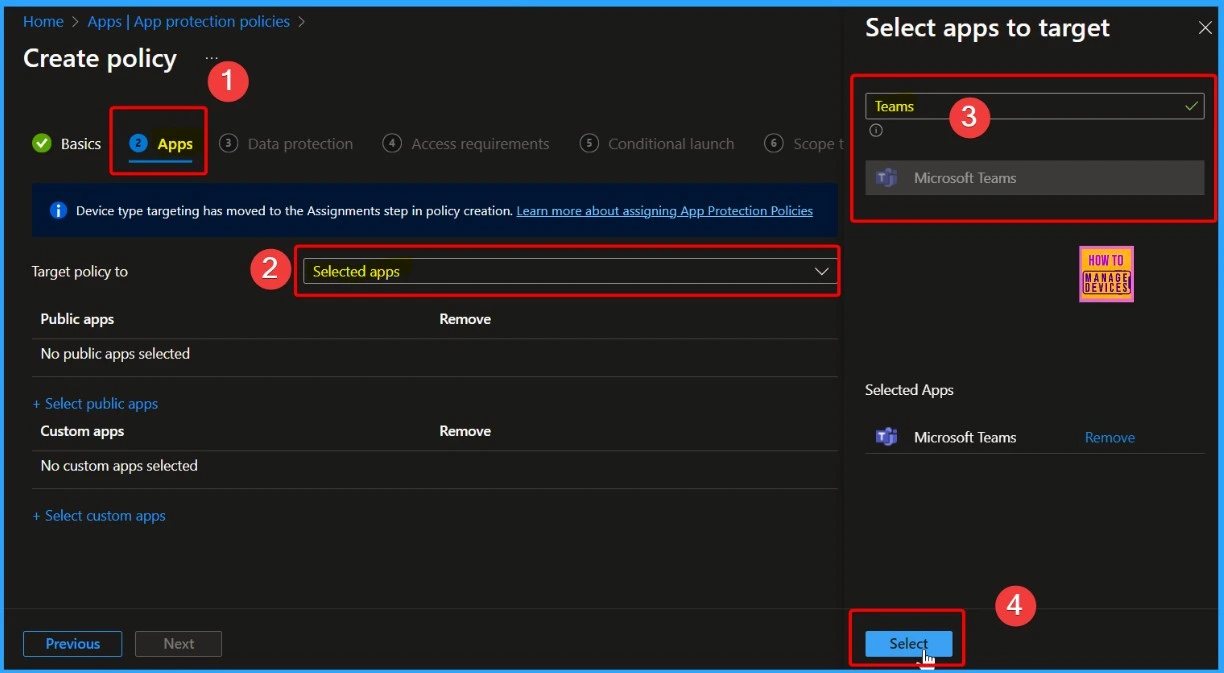Click the info icon below the search field
The image size is (1224, 673).
(x=876, y=130)
